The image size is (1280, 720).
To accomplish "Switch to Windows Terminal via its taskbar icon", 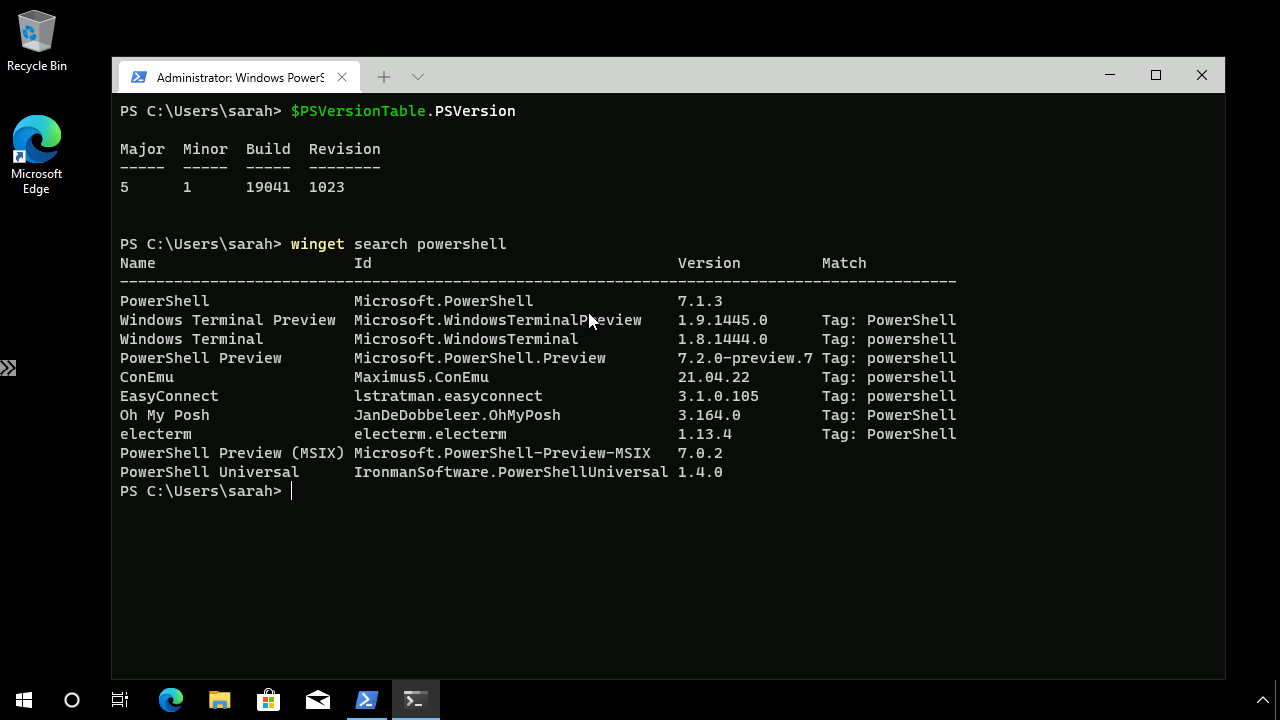I will (415, 699).
